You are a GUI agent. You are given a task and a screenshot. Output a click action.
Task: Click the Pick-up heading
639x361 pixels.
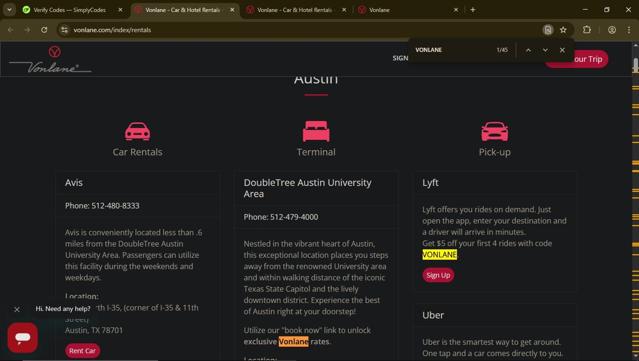pos(495,152)
